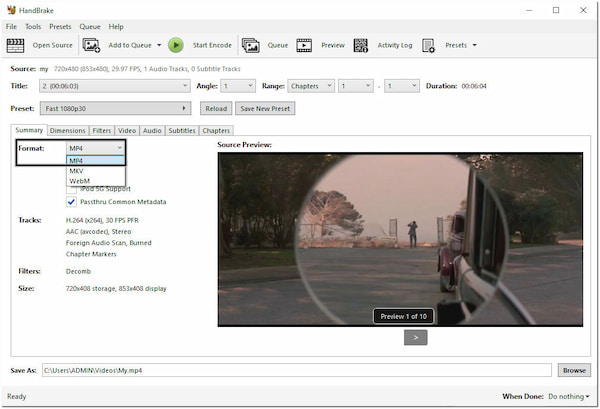This screenshot has height=409, width=600.
Task: Choose MP4 from the Format list
Action: tap(96, 161)
